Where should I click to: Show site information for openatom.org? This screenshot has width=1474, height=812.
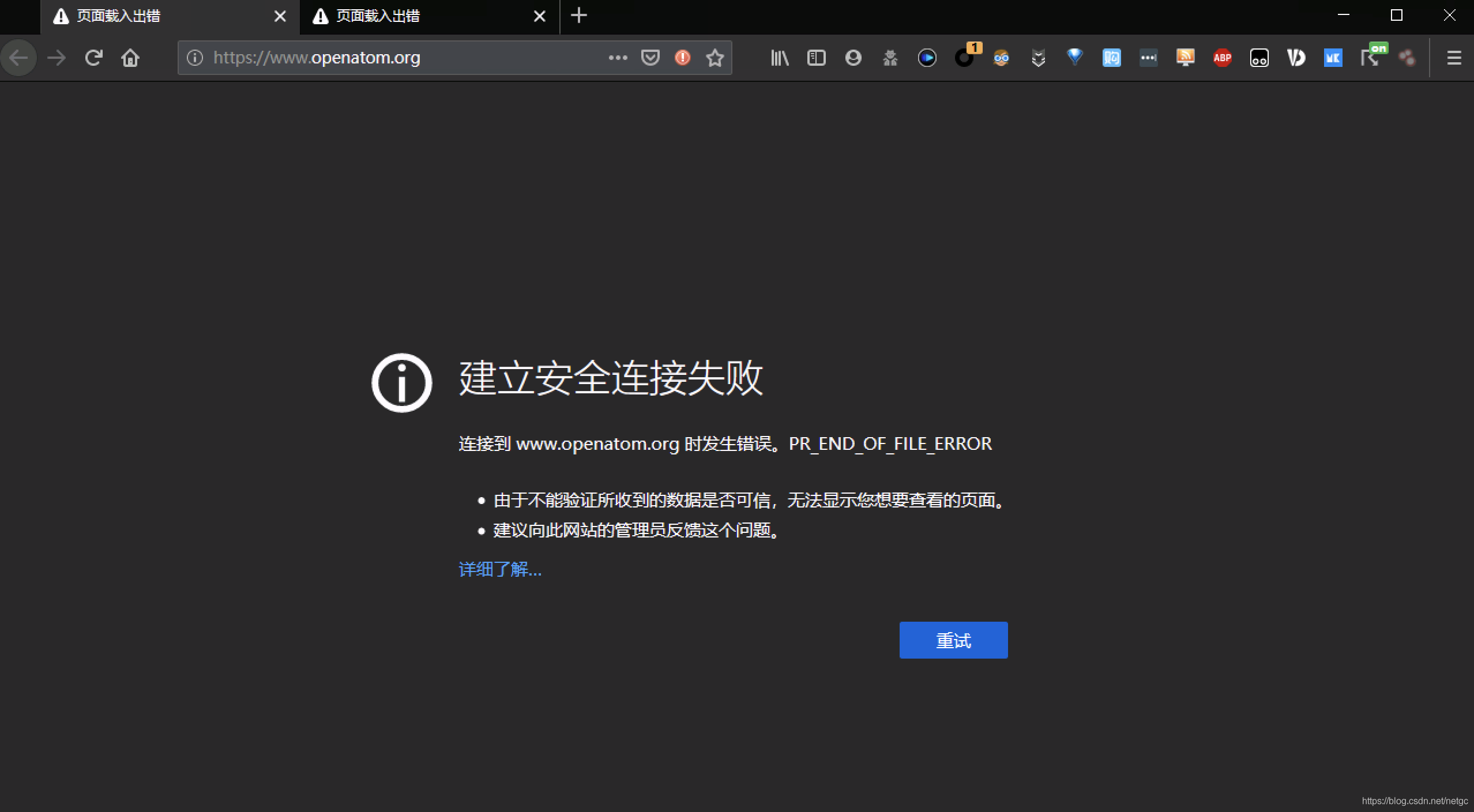coord(195,58)
